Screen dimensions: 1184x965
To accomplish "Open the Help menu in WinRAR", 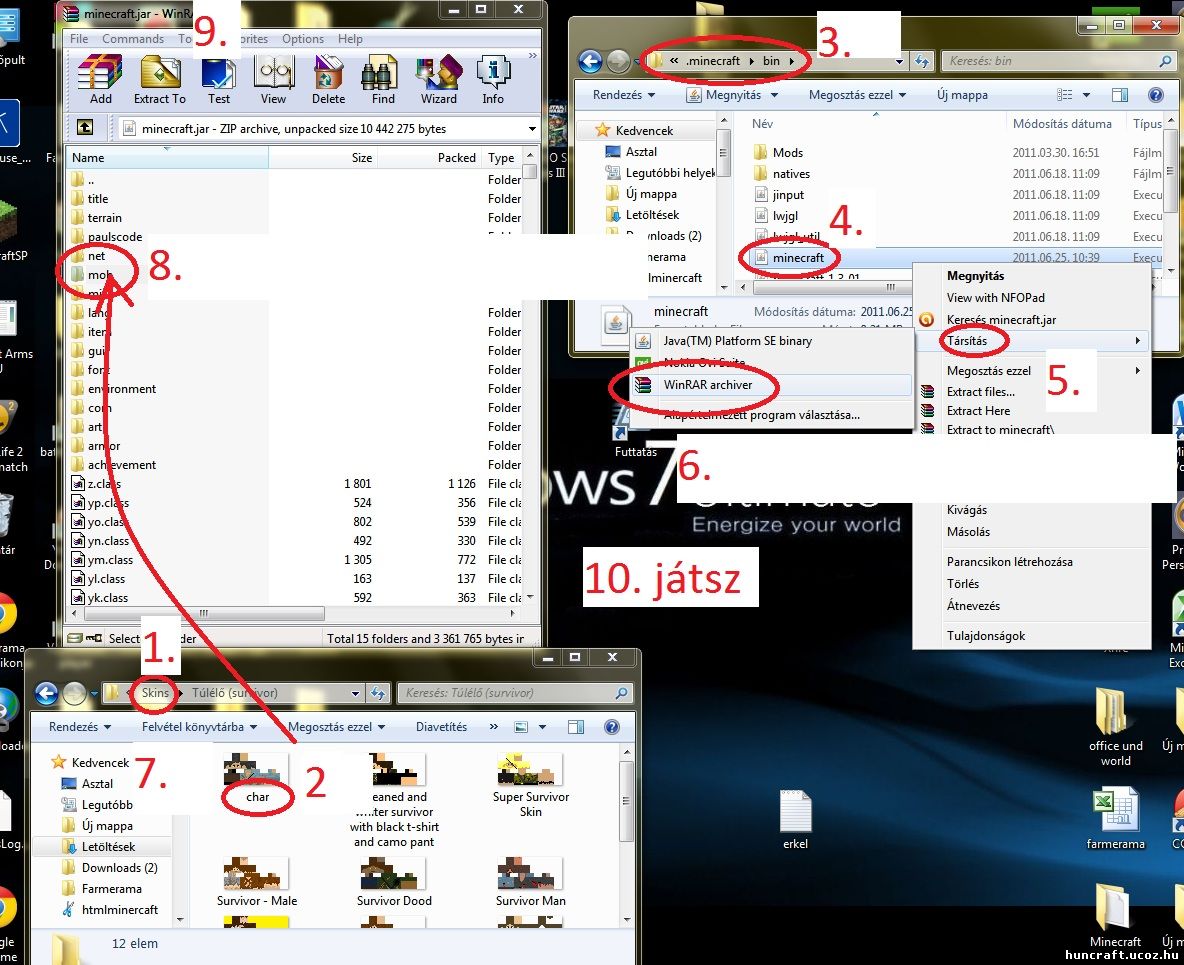I will click(x=350, y=39).
